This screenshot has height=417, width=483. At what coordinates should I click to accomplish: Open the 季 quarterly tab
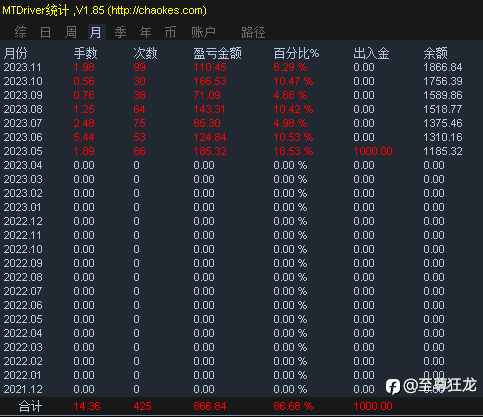[120, 32]
